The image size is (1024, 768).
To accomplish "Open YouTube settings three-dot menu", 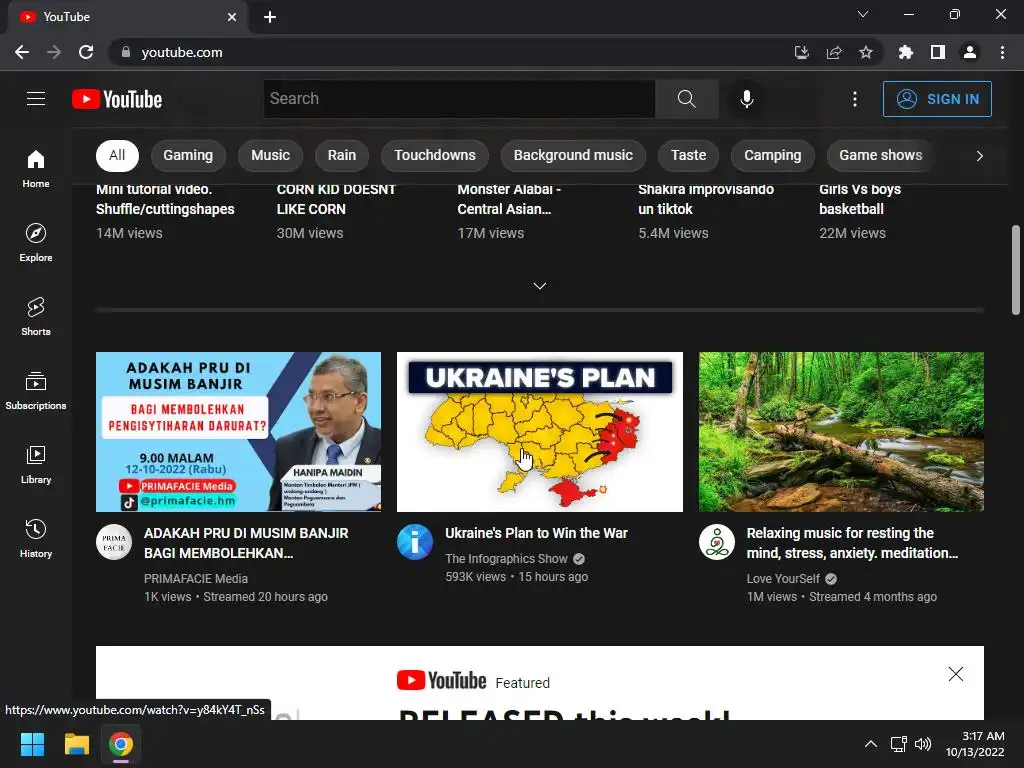I will (x=854, y=99).
